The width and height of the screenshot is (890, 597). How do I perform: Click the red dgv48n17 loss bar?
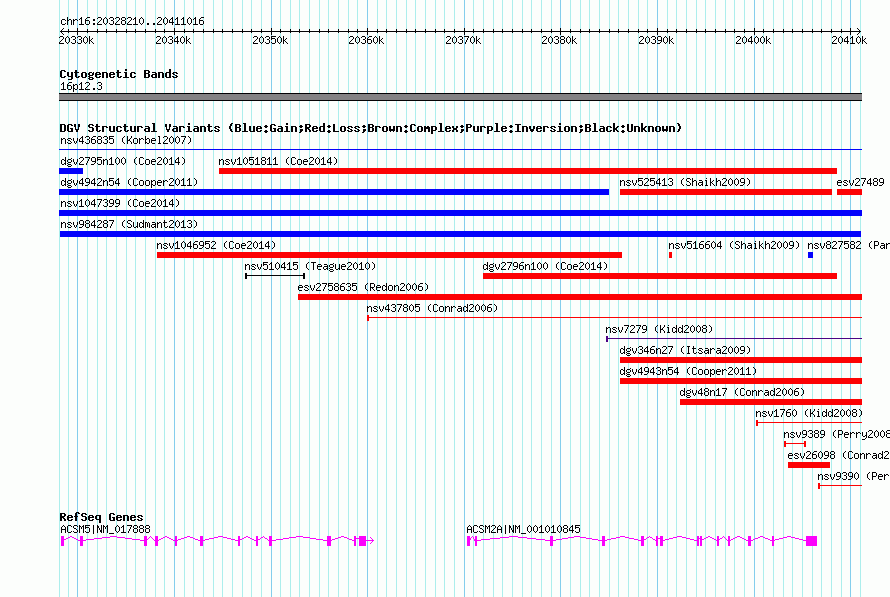click(771, 402)
